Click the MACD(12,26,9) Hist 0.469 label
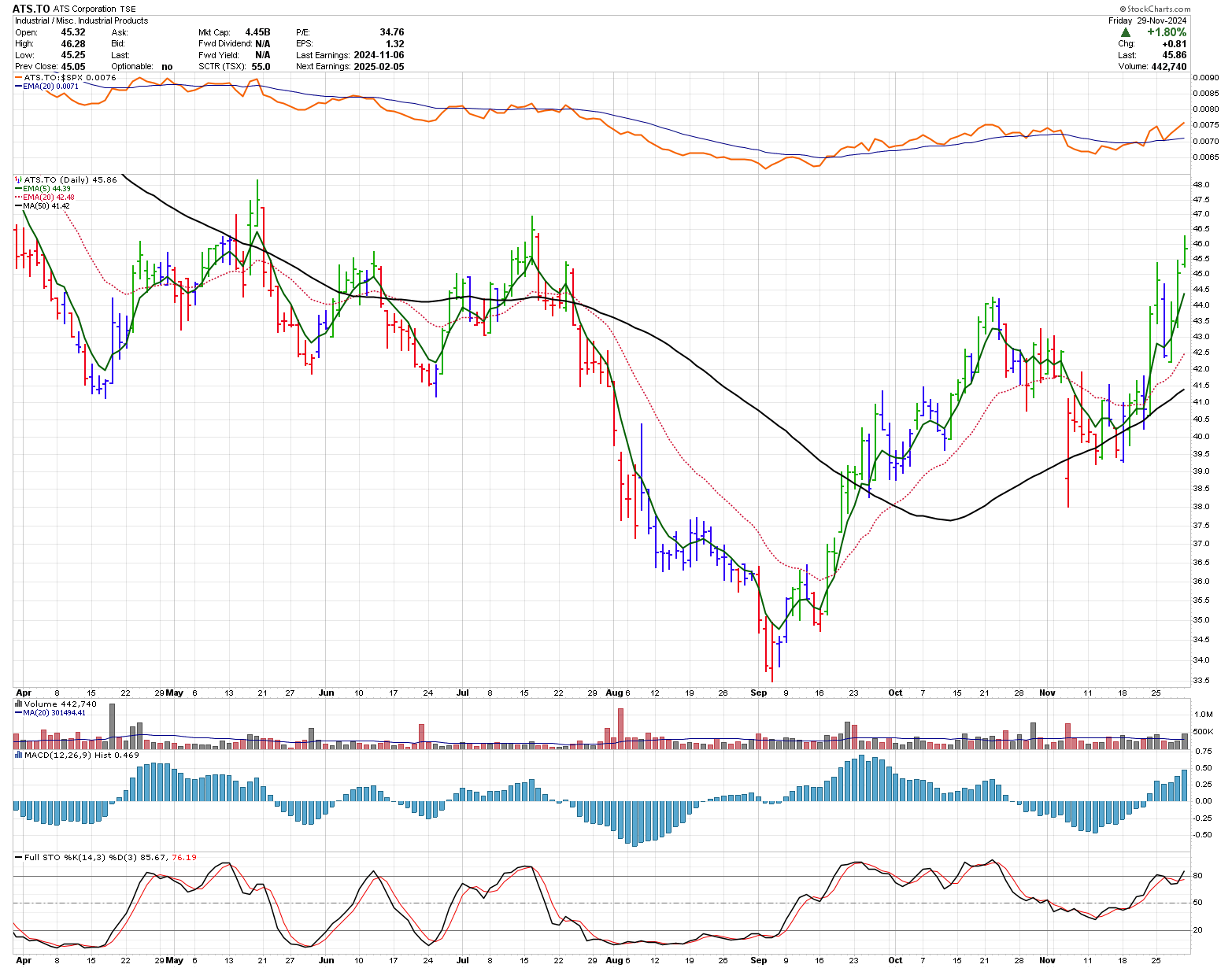Image resolution: width=1232 pixels, height=968 pixels. (x=82, y=755)
